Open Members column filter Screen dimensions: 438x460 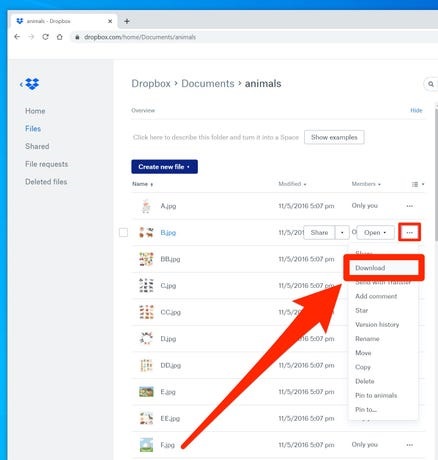point(366,184)
